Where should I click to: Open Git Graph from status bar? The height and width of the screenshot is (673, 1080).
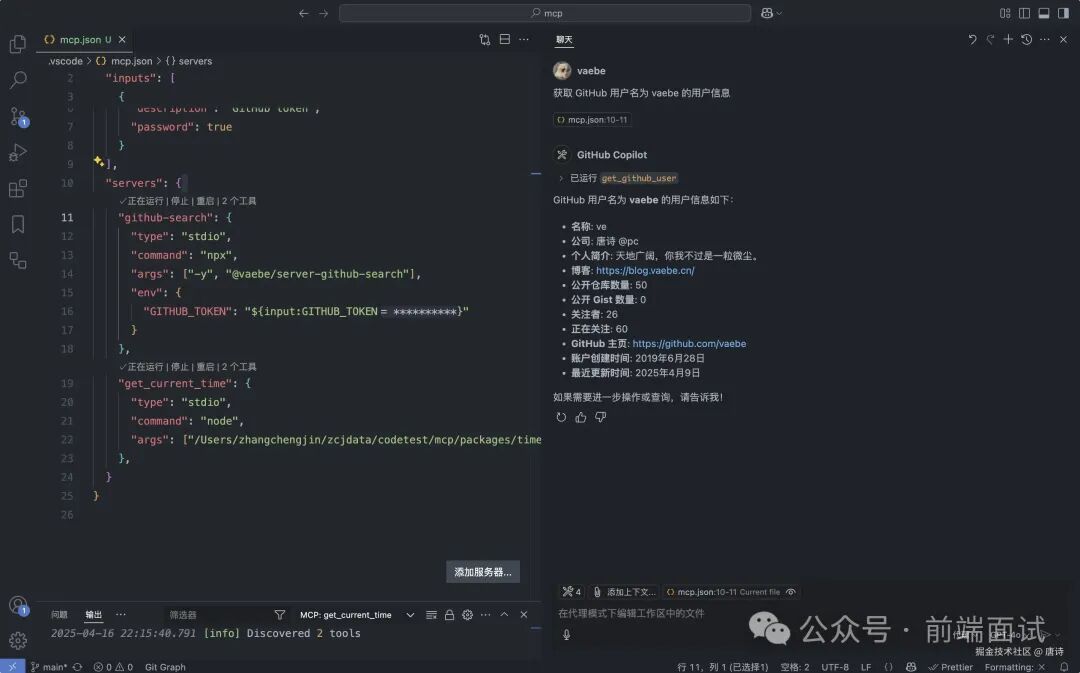[x=165, y=667]
